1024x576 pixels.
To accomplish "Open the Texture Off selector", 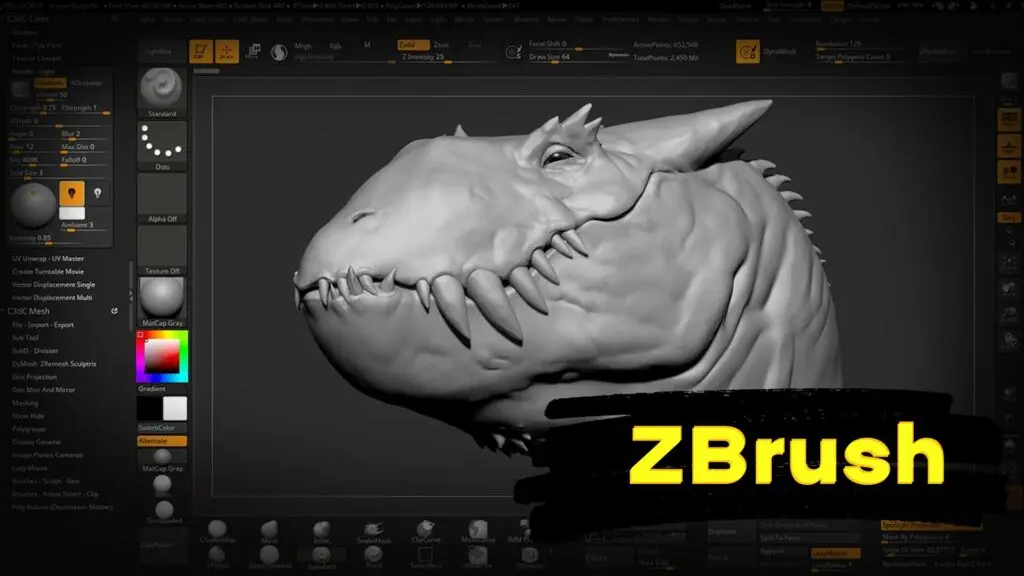I will [x=162, y=250].
